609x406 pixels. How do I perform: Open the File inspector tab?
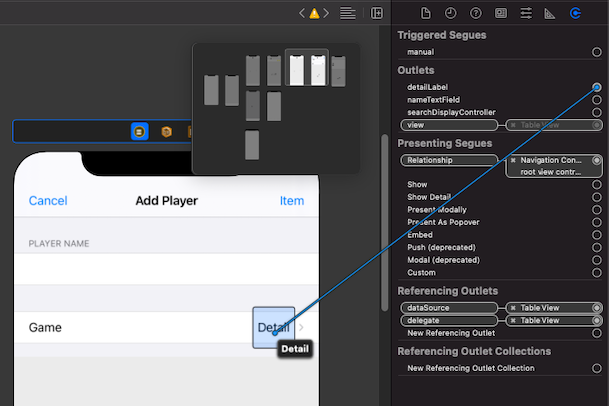tap(426, 14)
